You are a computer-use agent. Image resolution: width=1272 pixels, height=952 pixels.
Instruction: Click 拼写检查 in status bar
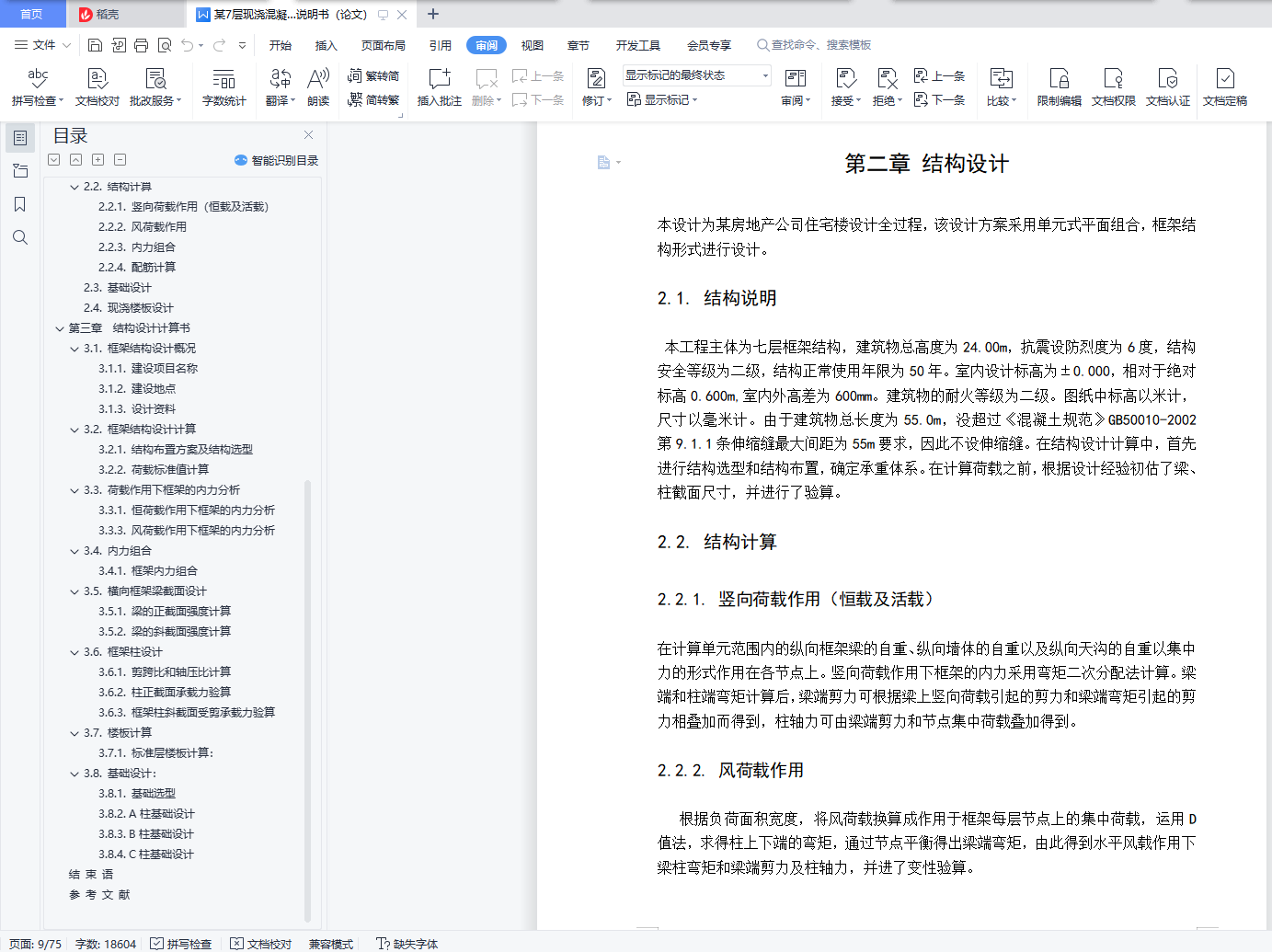coord(181,944)
